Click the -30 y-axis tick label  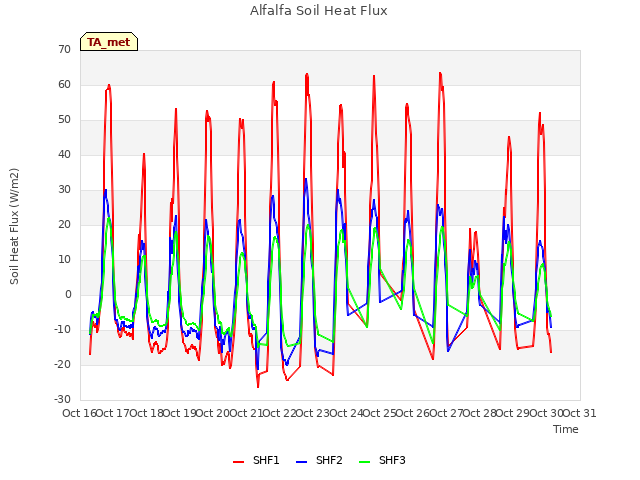click(x=62, y=400)
